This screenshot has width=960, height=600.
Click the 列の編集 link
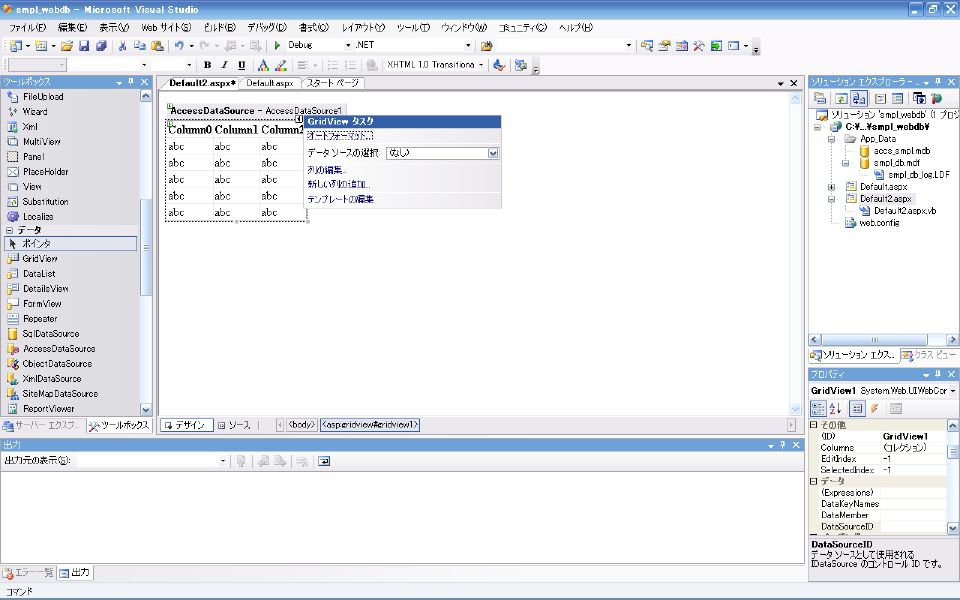click(327, 170)
